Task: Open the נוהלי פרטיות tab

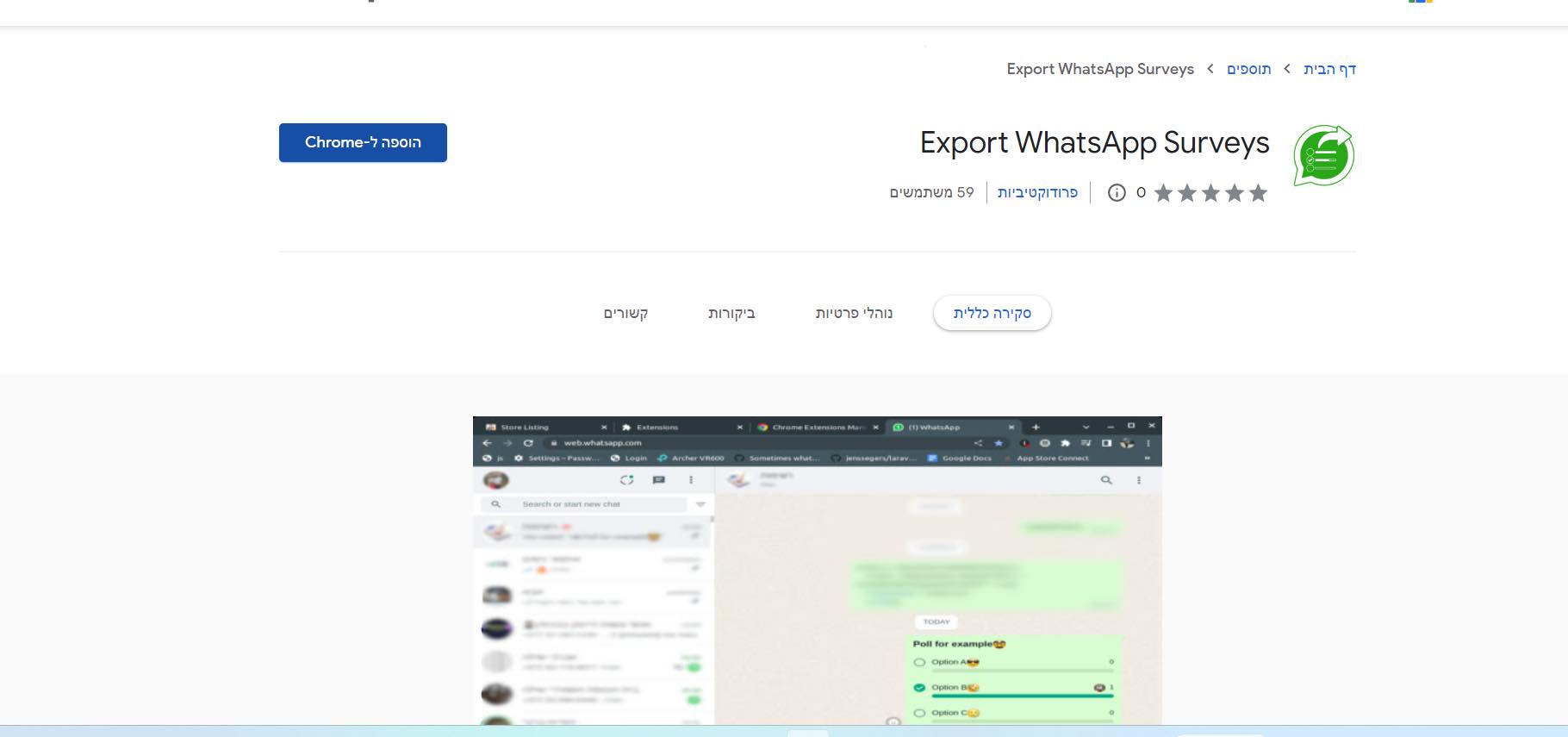Action: [854, 313]
